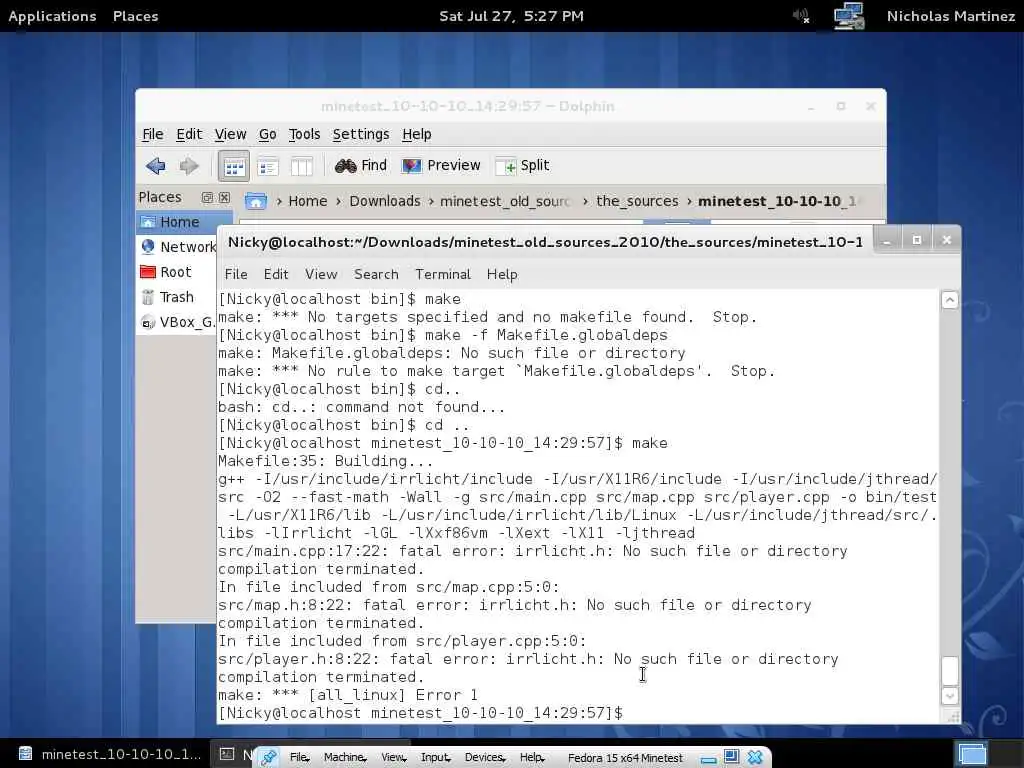
Task: Open terminal Search menu
Action: (x=376, y=274)
